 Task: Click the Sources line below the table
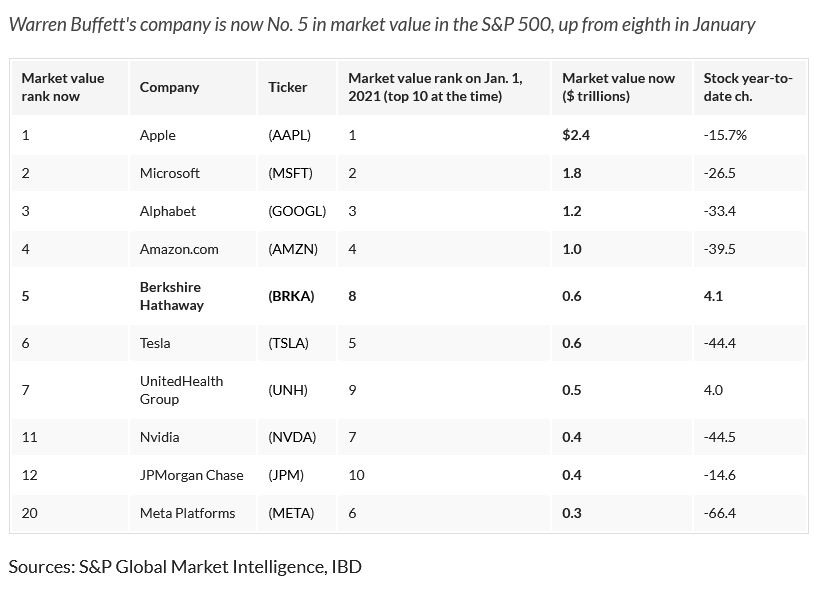click(x=185, y=567)
